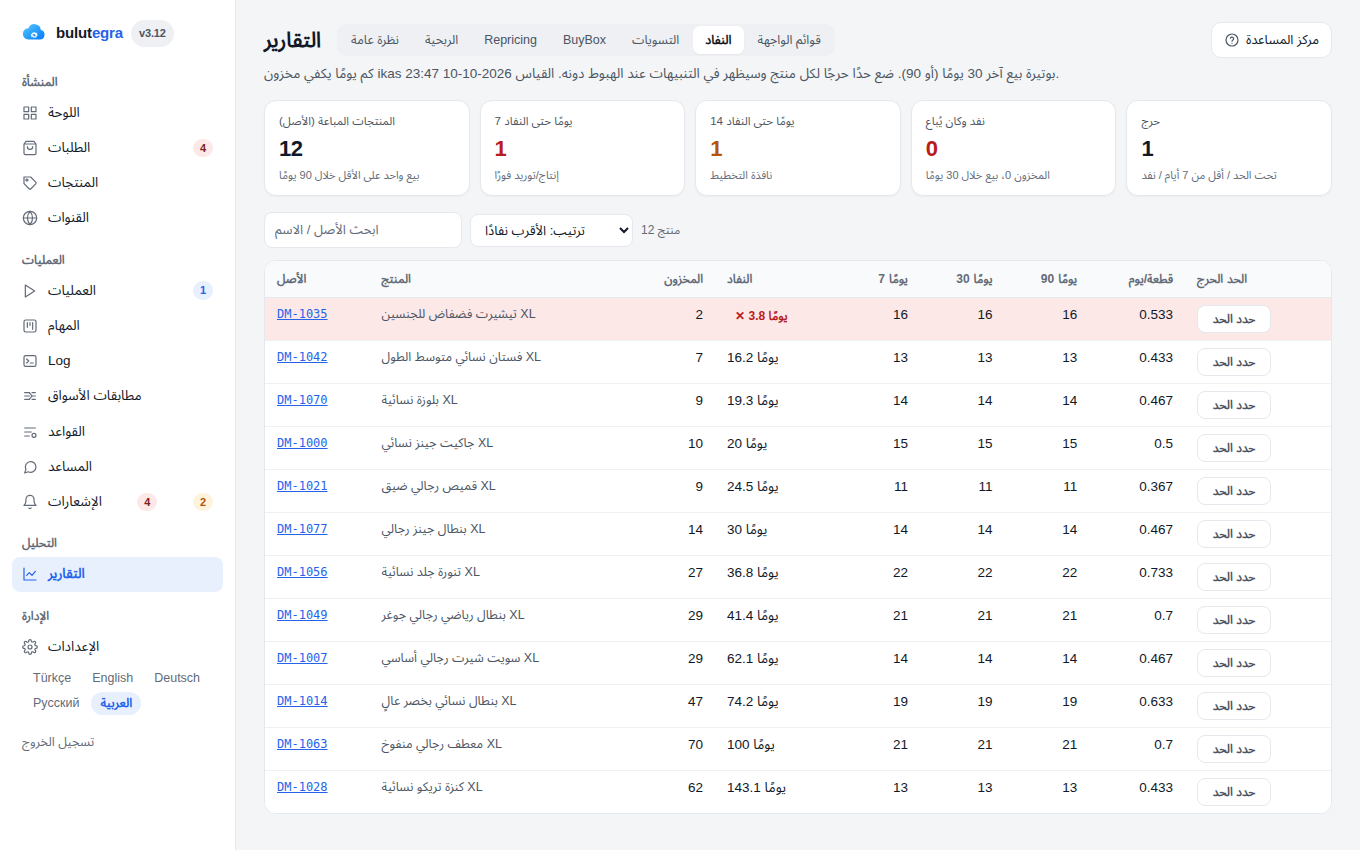The image size is (1360, 850).
Task: Open the Repricing tab
Action: [510, 40]
